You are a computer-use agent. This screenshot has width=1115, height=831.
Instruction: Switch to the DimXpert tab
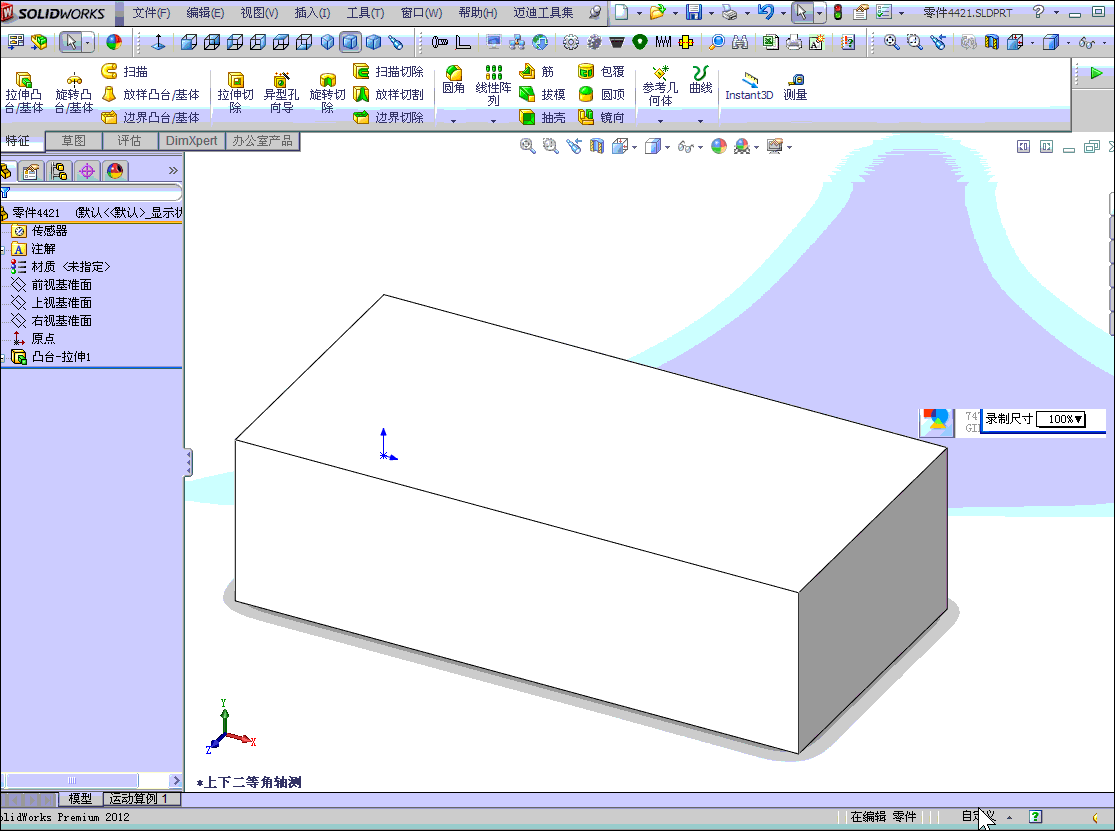point(191,141)
